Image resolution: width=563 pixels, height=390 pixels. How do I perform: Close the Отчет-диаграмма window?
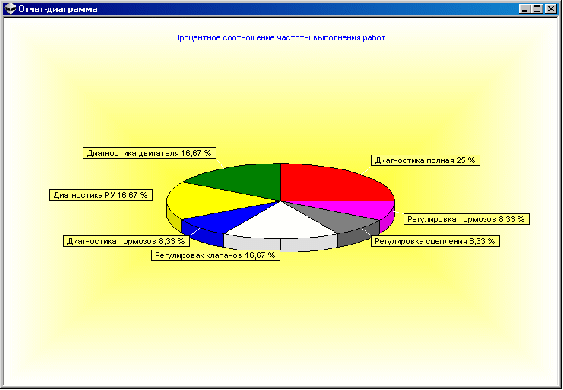point(551,9)
